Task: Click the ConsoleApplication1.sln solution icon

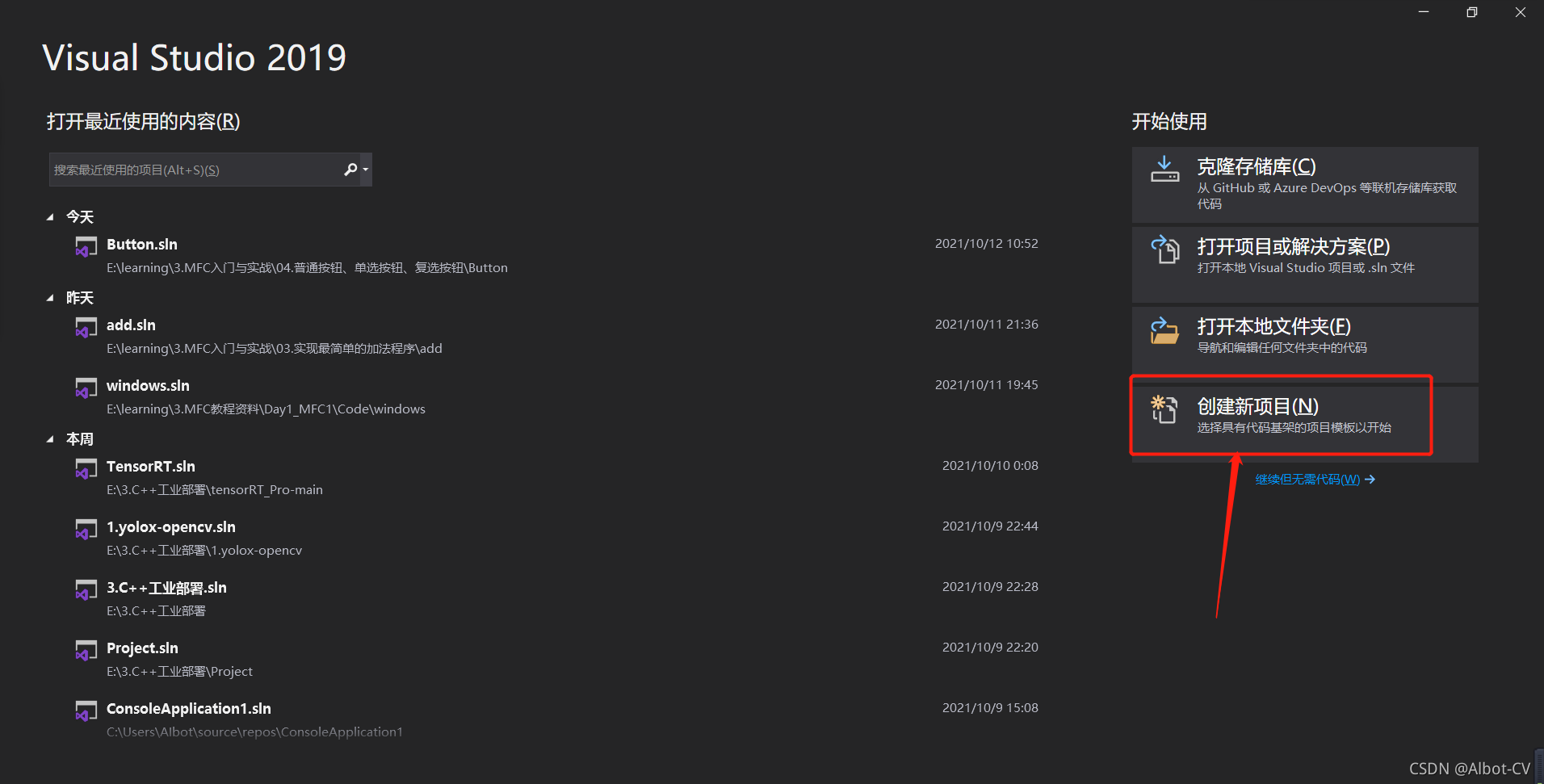Action: [x=86, y=711]
